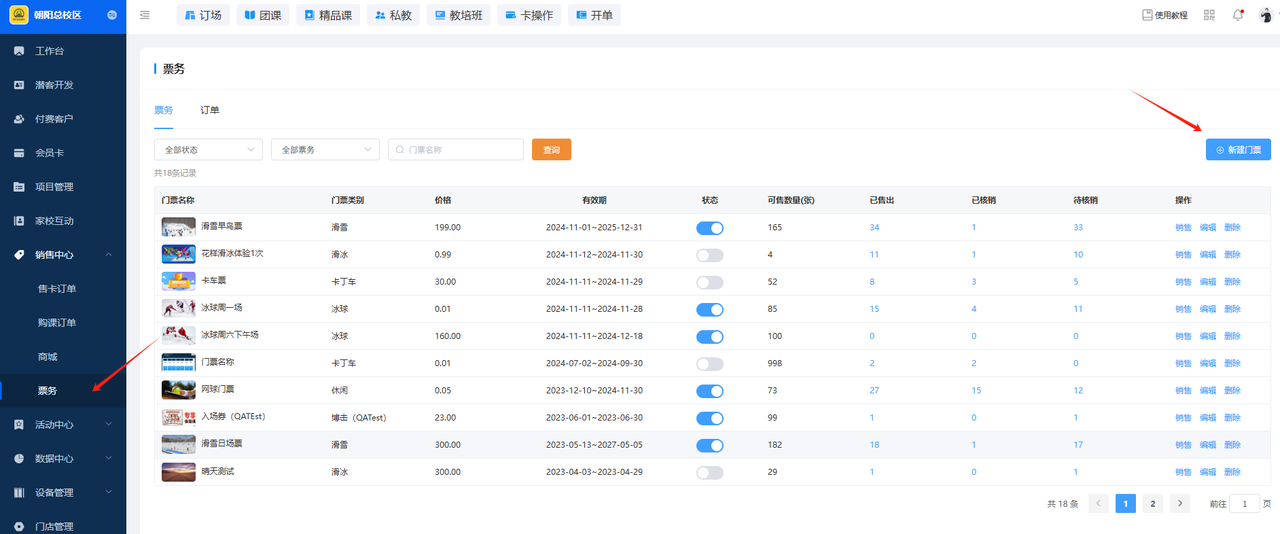Open the user avatar menu
Viewport: 1280px width, 534px height.
click(x=1265, y=15)
